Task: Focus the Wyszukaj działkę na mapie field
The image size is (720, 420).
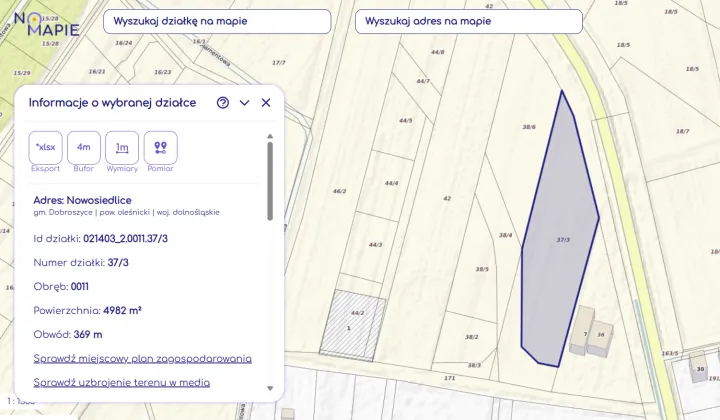Action: pyautogui.click(x=217, y=21)
